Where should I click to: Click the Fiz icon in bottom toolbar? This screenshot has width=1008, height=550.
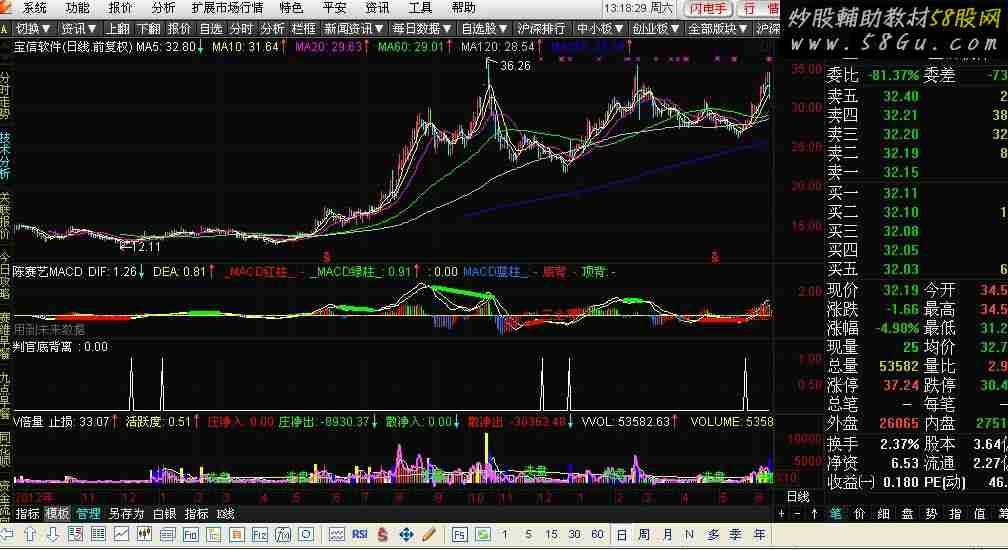(x=260, y=534)
